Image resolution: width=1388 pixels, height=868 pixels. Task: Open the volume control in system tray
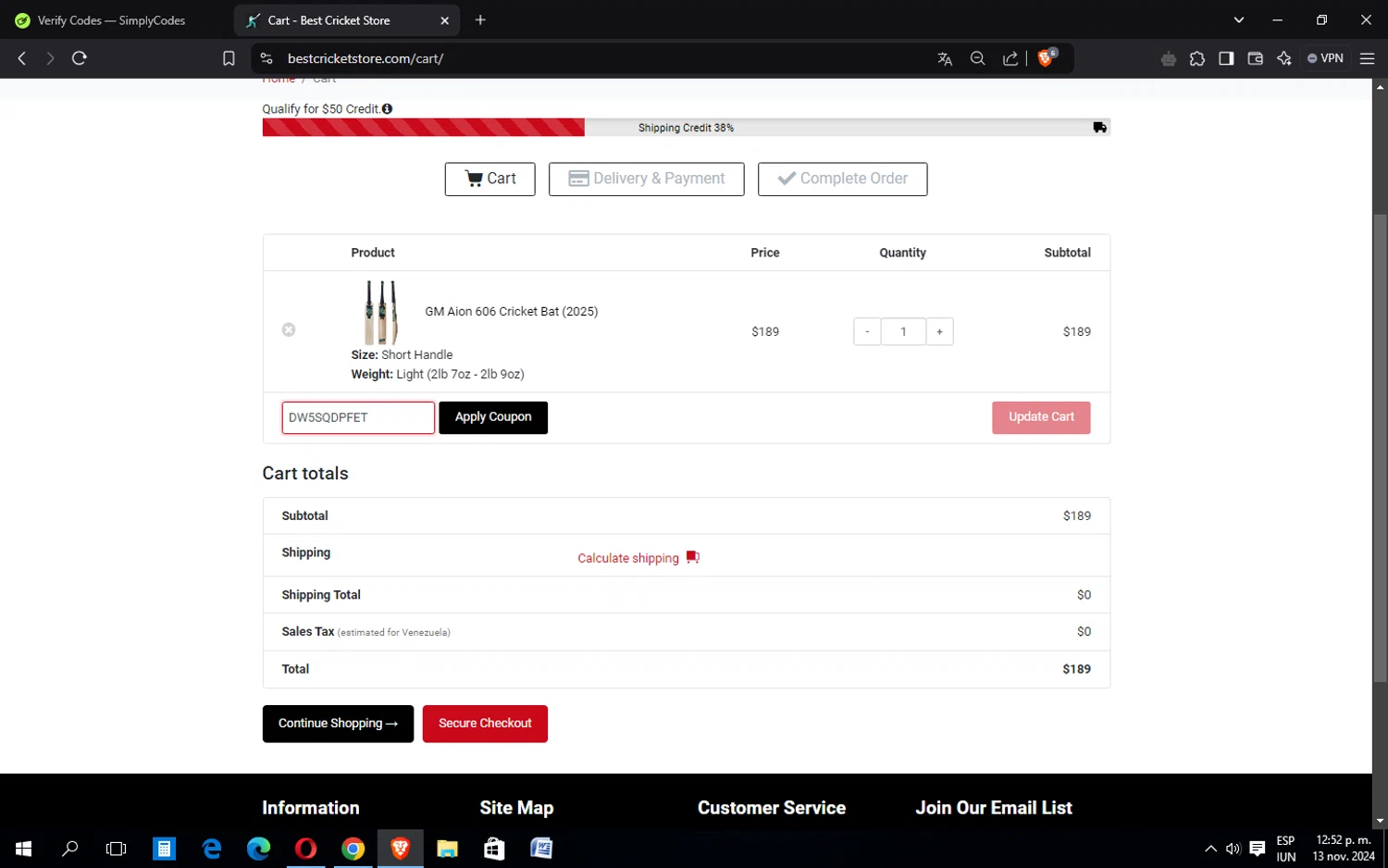pos(1233,849)
